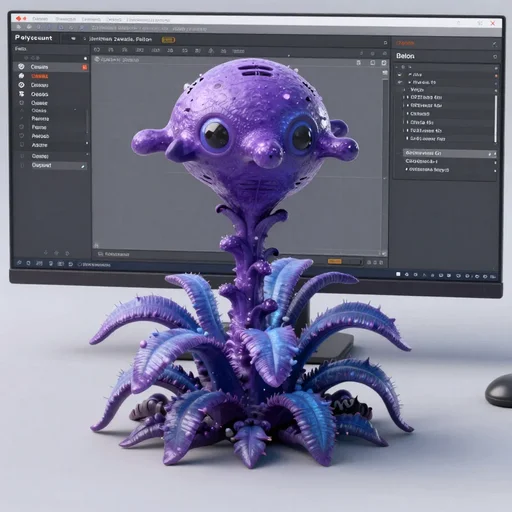Click the orange progress indicator below the viewport
Screen dimensions: 512x512
[x=334, y=261]
